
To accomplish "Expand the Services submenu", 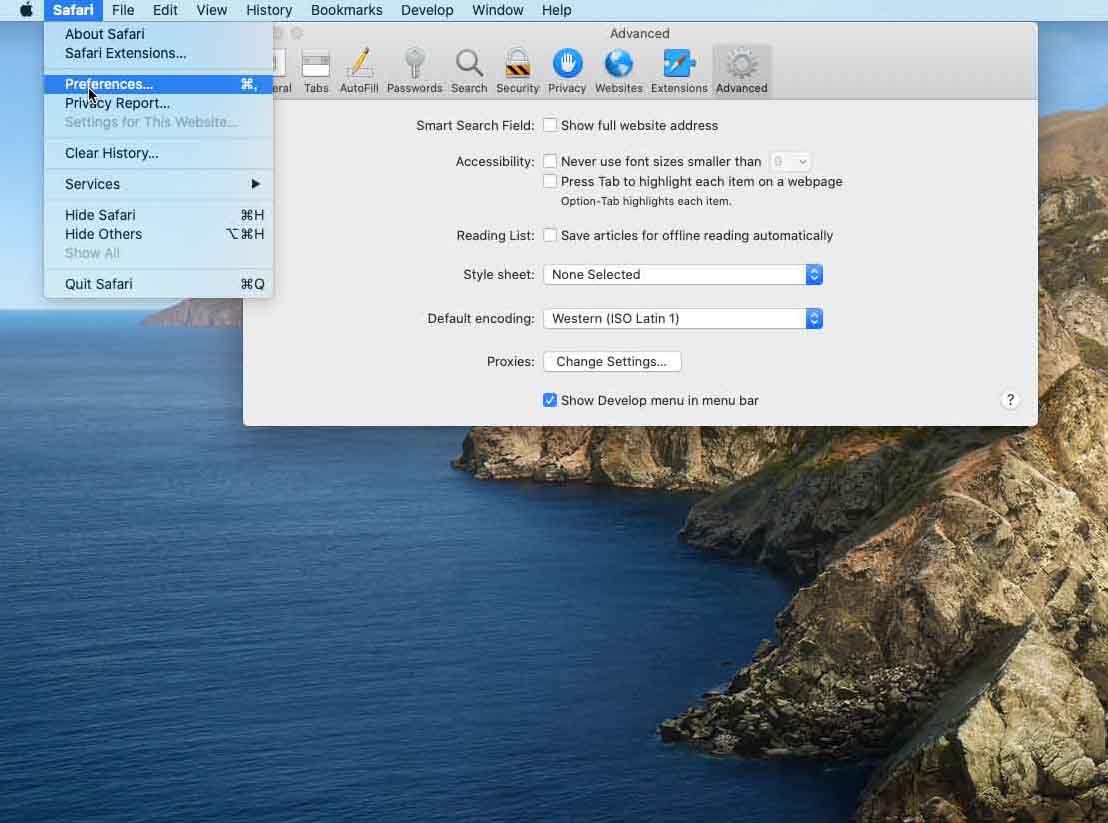I will coord(158,184).
